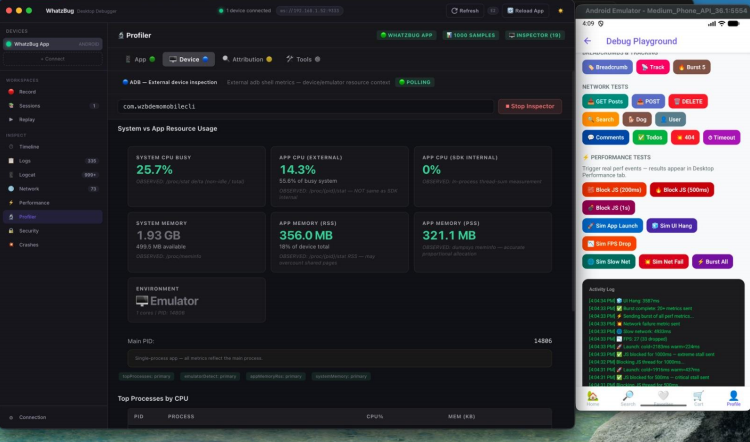This screenshot has height=442, width=750.
Task: Switch to the Device profiler tab
Action: click(189, 59)
